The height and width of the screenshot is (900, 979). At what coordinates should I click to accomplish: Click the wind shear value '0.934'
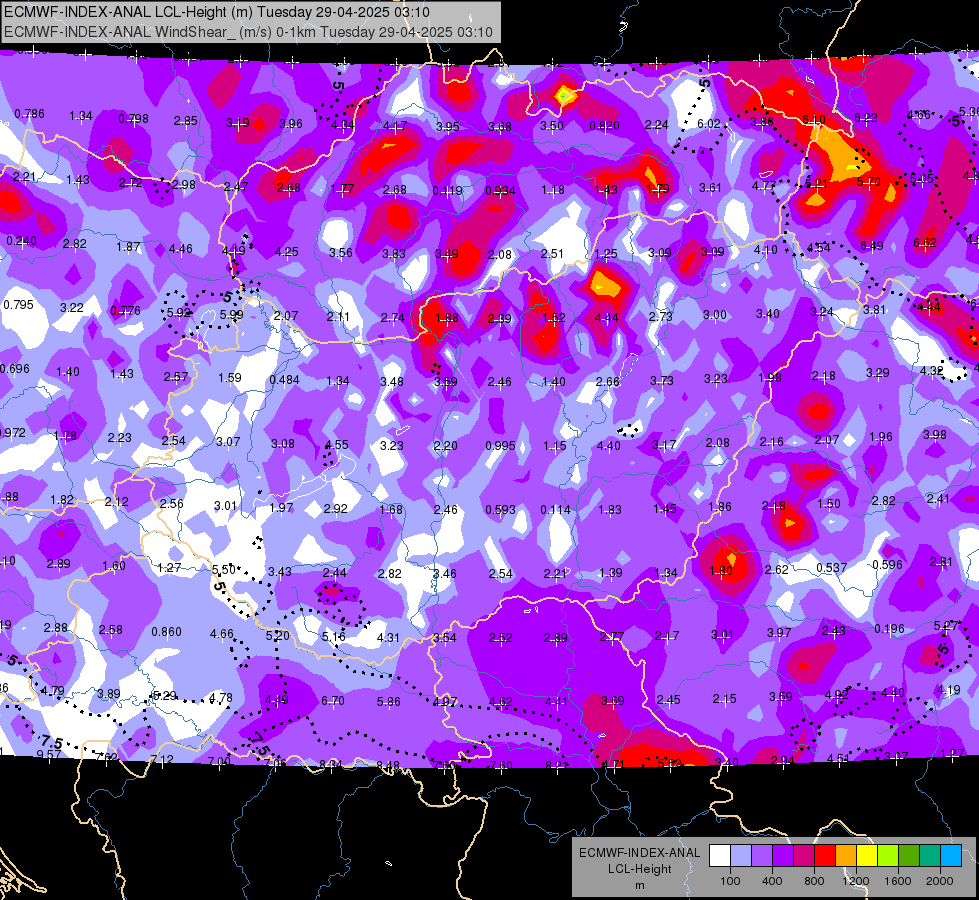500,190
